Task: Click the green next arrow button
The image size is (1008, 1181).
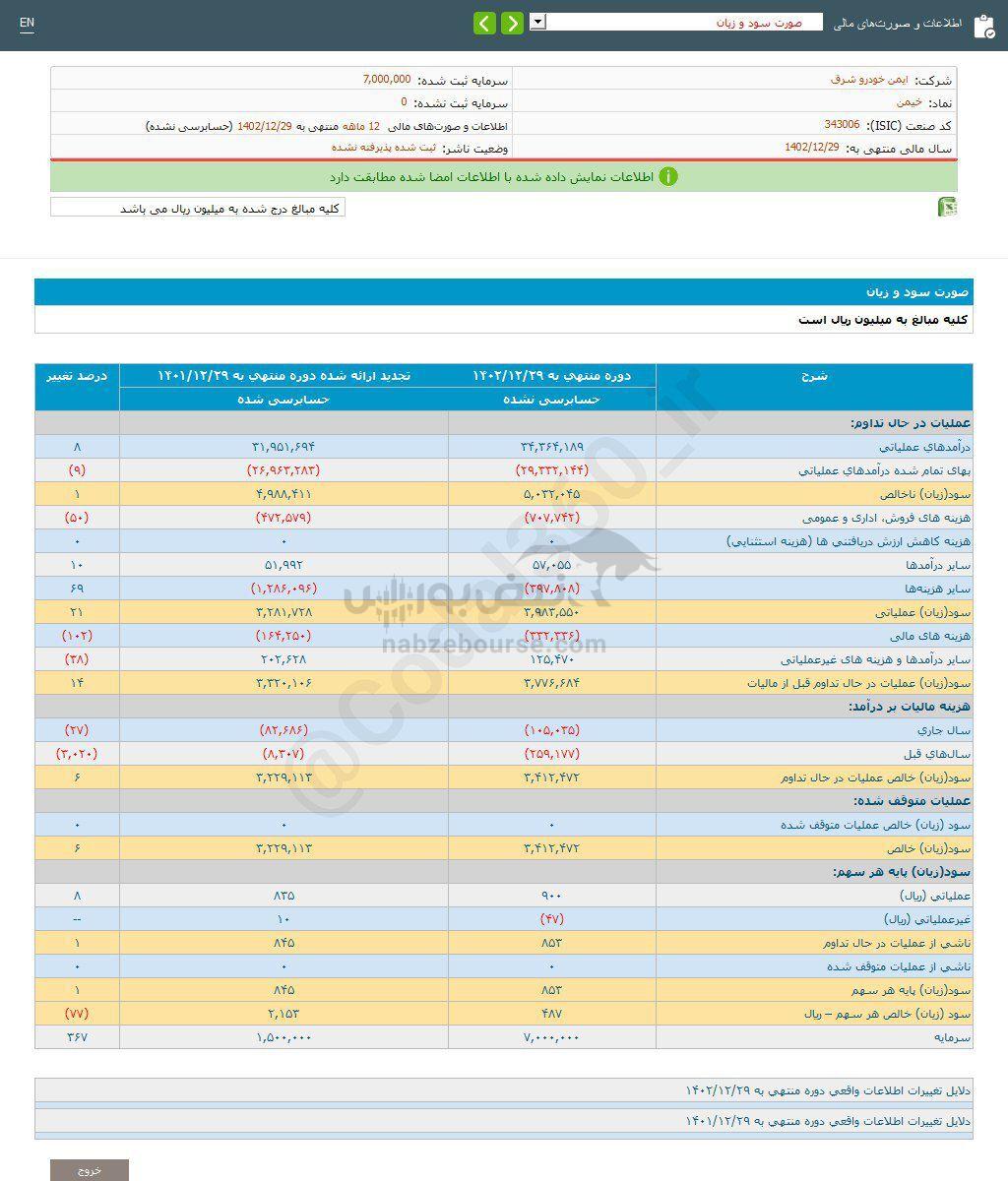Action: (512, 24)
